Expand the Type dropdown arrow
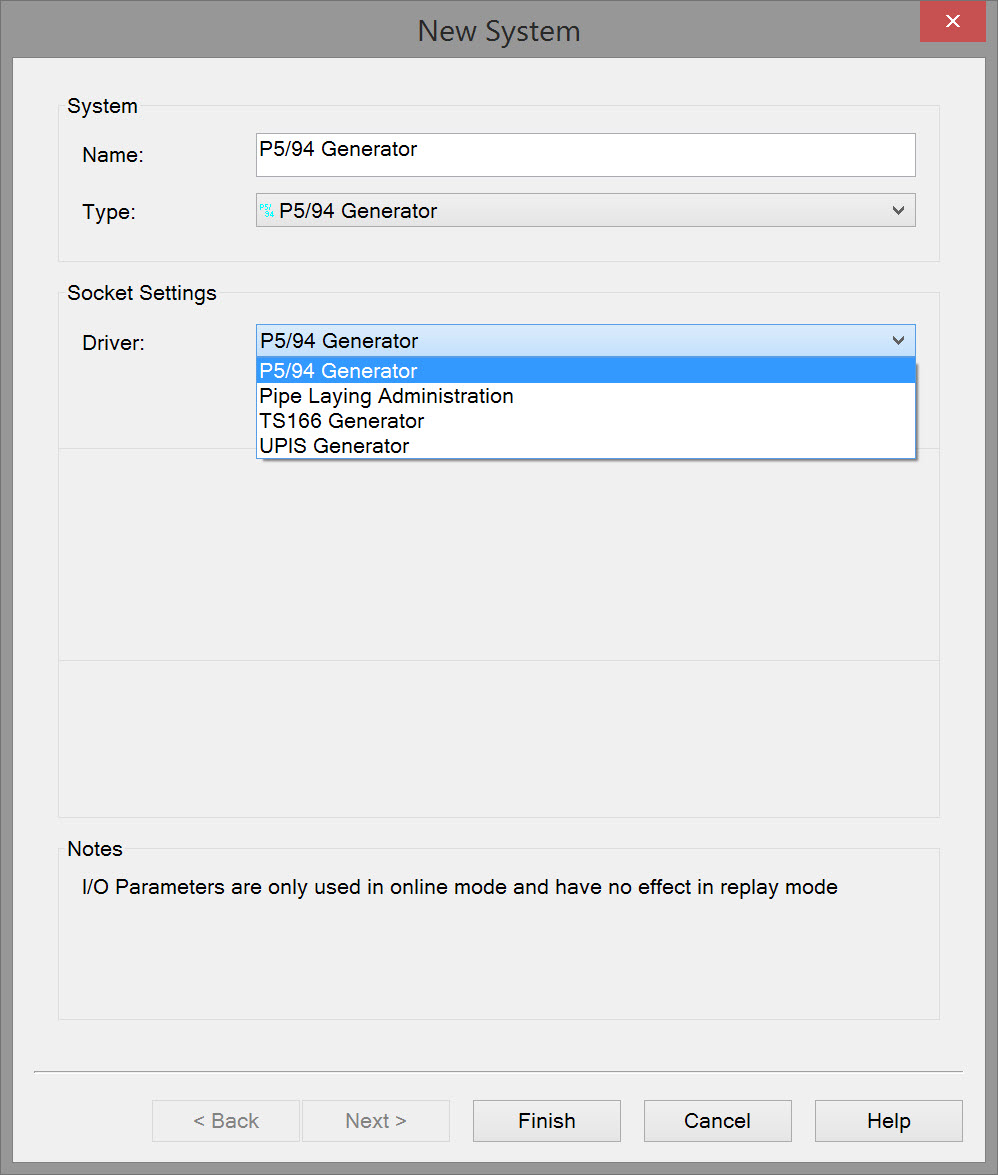Image resolution: width=998 pixels, height=1175 pixels. coord(898,211)
